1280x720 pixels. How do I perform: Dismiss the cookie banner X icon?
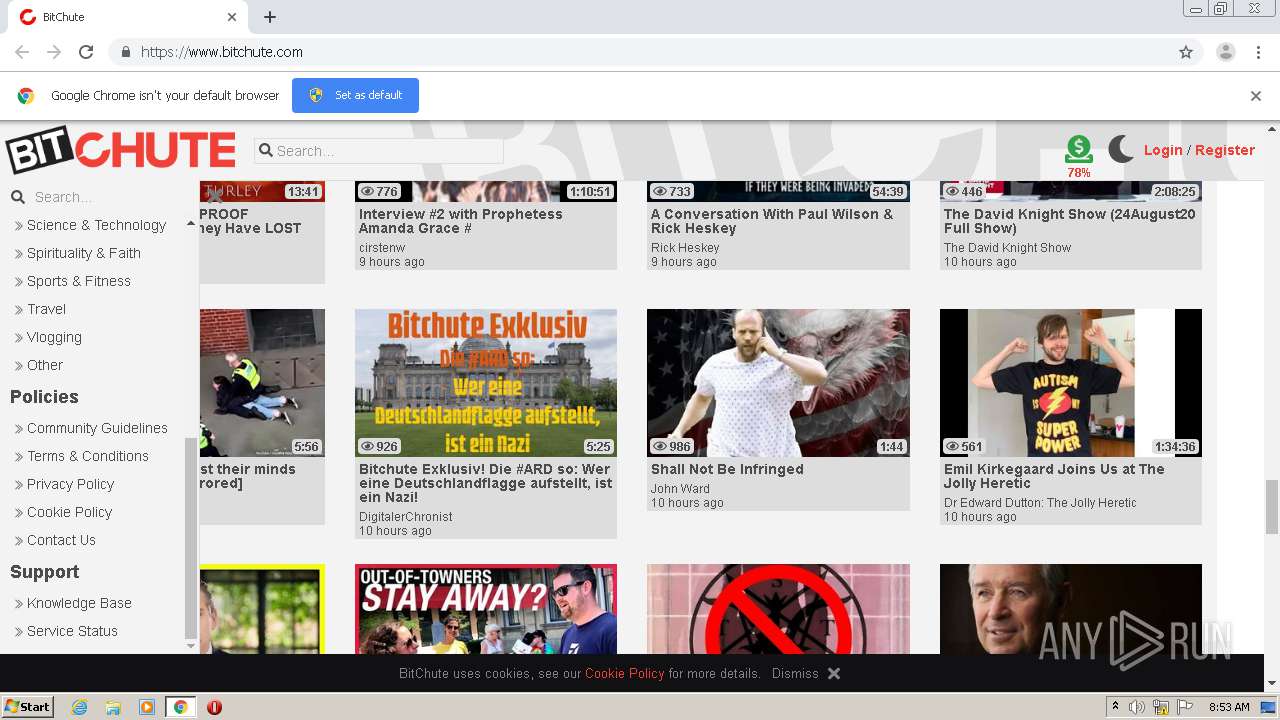834,673
